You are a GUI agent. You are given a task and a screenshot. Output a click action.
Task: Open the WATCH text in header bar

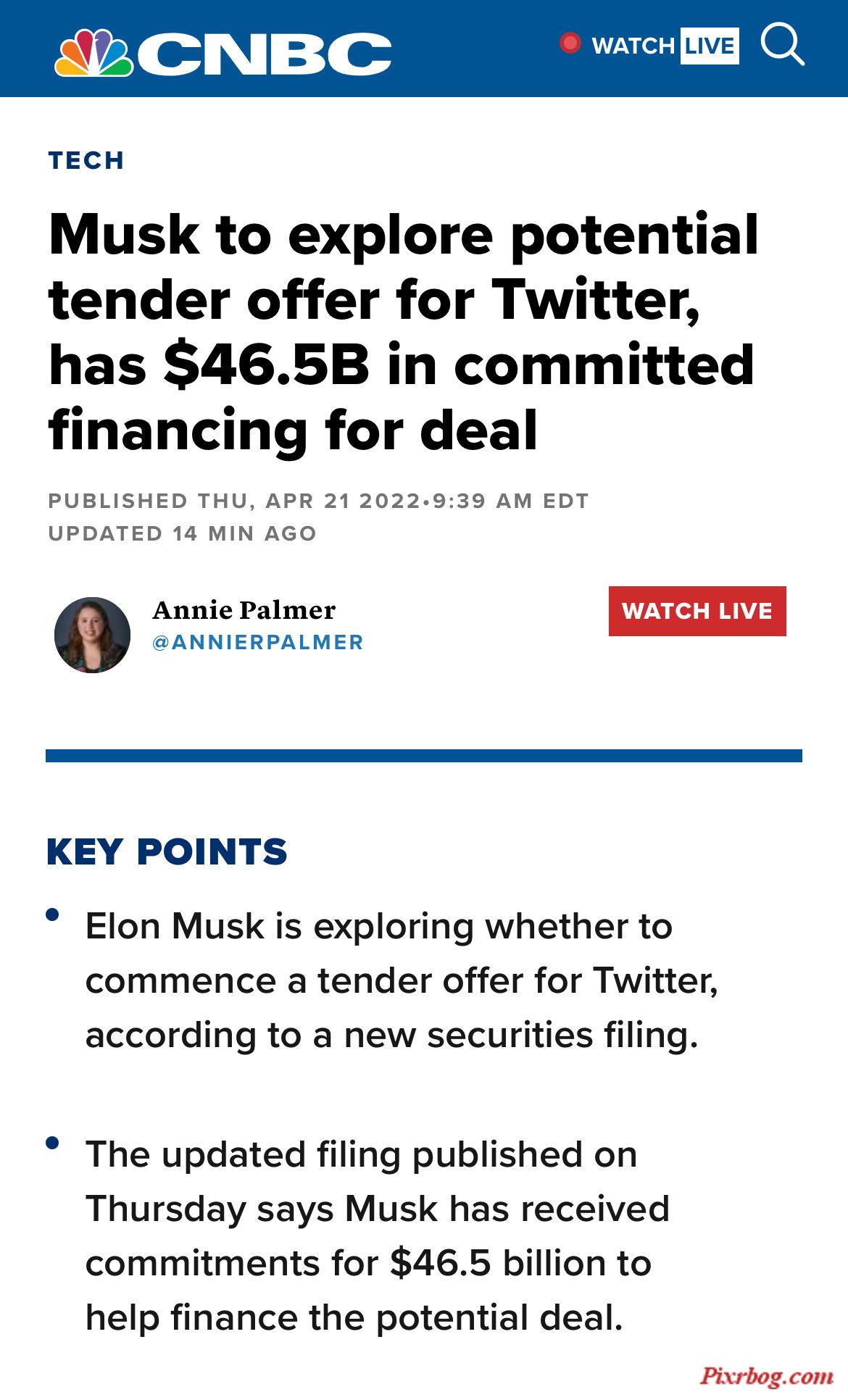coord(633,46)
